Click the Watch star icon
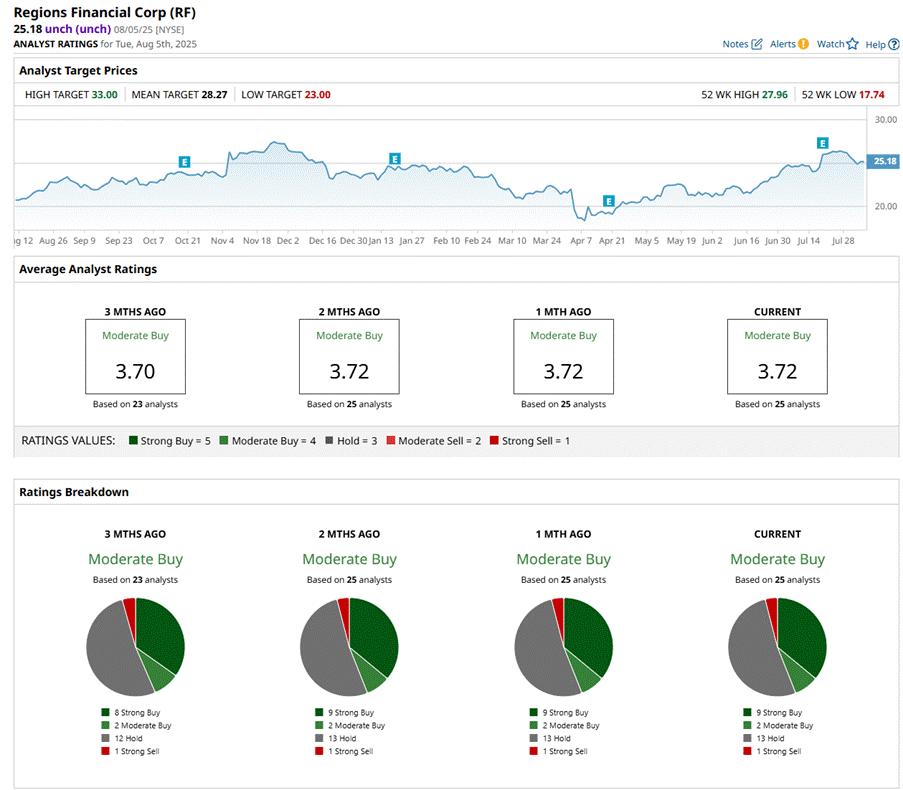Viewport: 903px width, 790px height. (x=852, y=44)
